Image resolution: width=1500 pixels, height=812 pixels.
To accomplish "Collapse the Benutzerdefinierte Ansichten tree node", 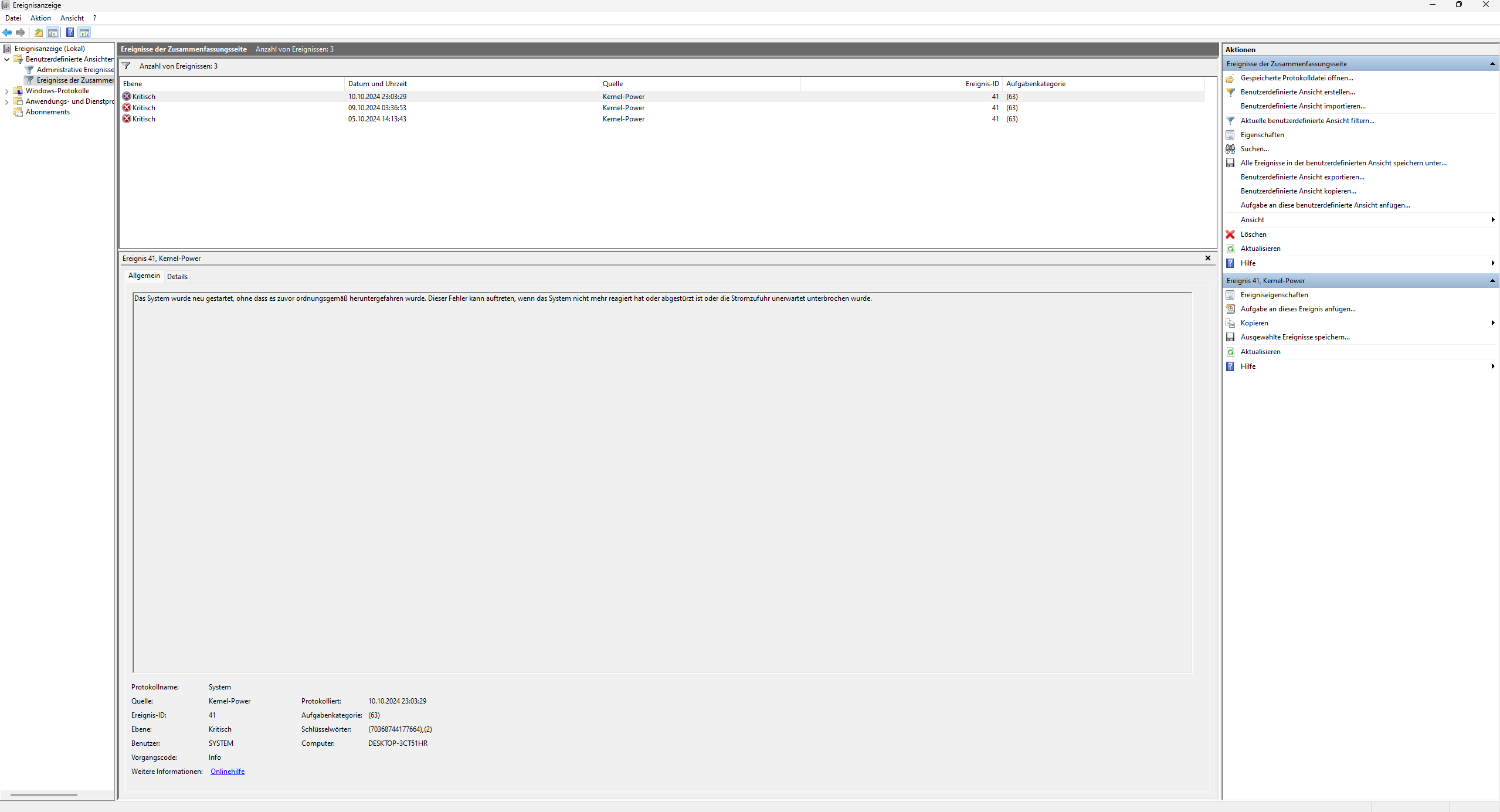I will (6, 59).
